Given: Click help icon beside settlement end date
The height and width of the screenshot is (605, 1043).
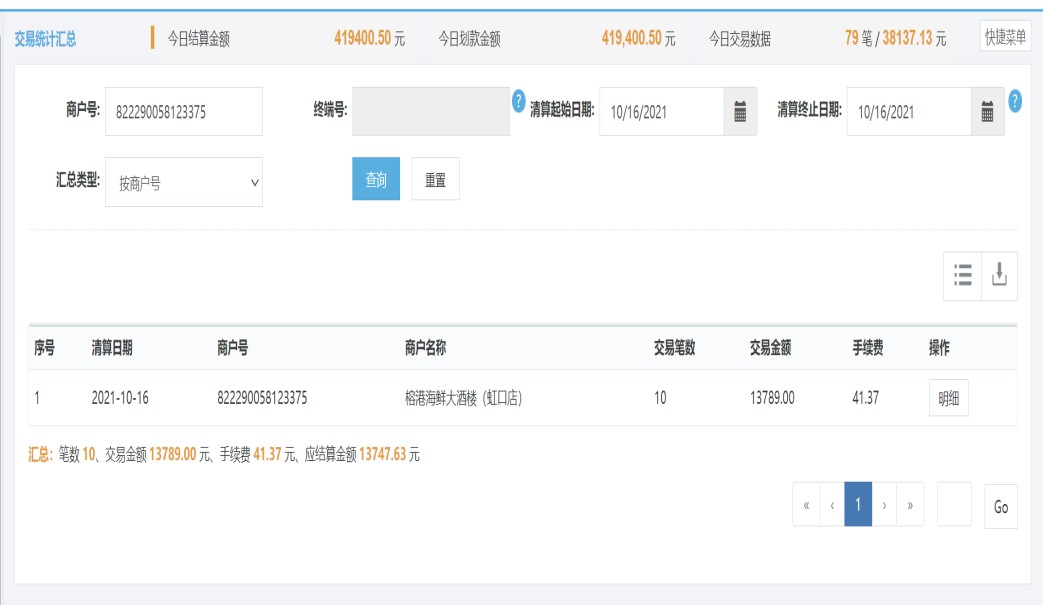Looking at the screenshot, I should point(1015,101).
